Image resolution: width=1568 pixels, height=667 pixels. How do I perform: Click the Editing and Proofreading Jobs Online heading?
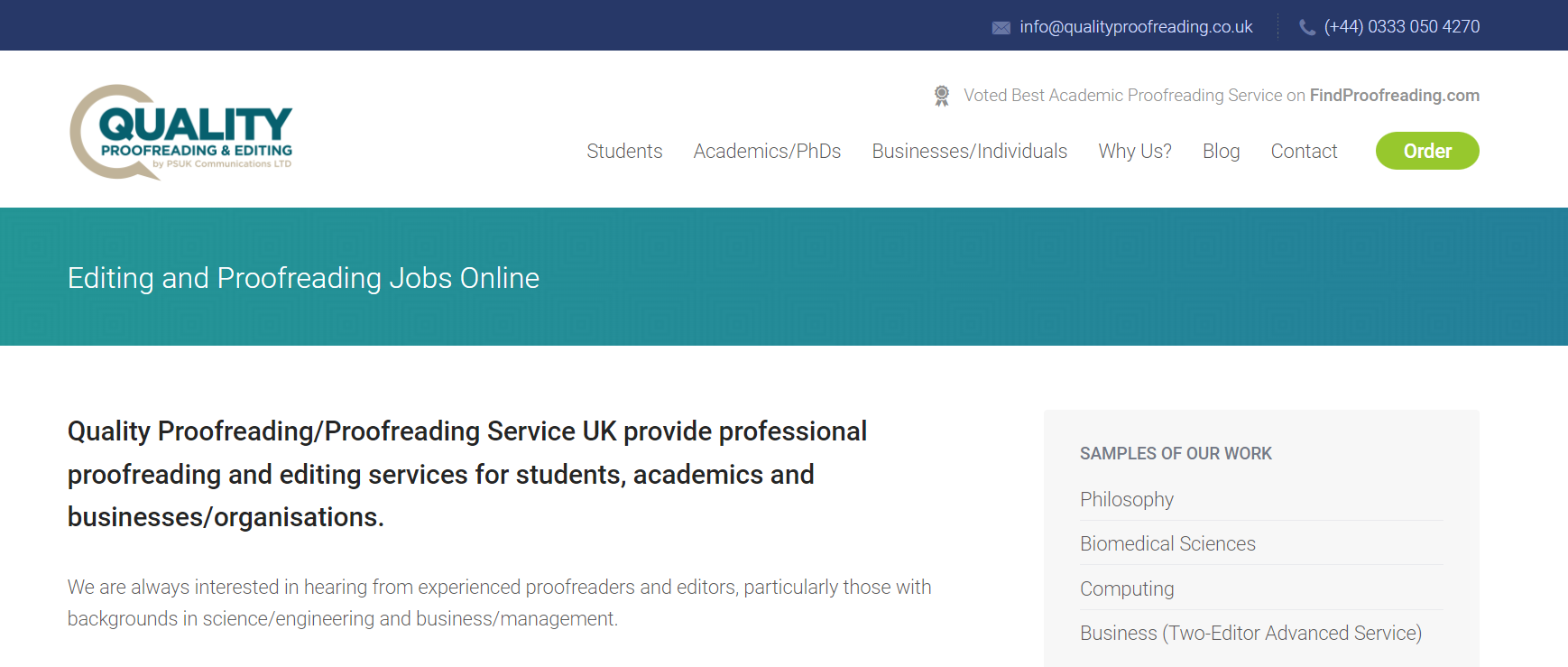pyautogui.click(x=303, y=278)
